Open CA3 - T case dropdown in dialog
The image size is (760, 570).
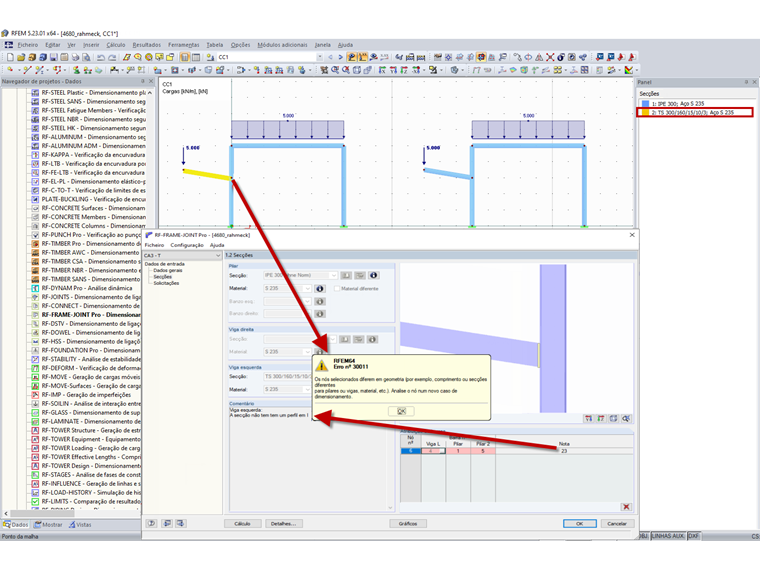point(218,255)
